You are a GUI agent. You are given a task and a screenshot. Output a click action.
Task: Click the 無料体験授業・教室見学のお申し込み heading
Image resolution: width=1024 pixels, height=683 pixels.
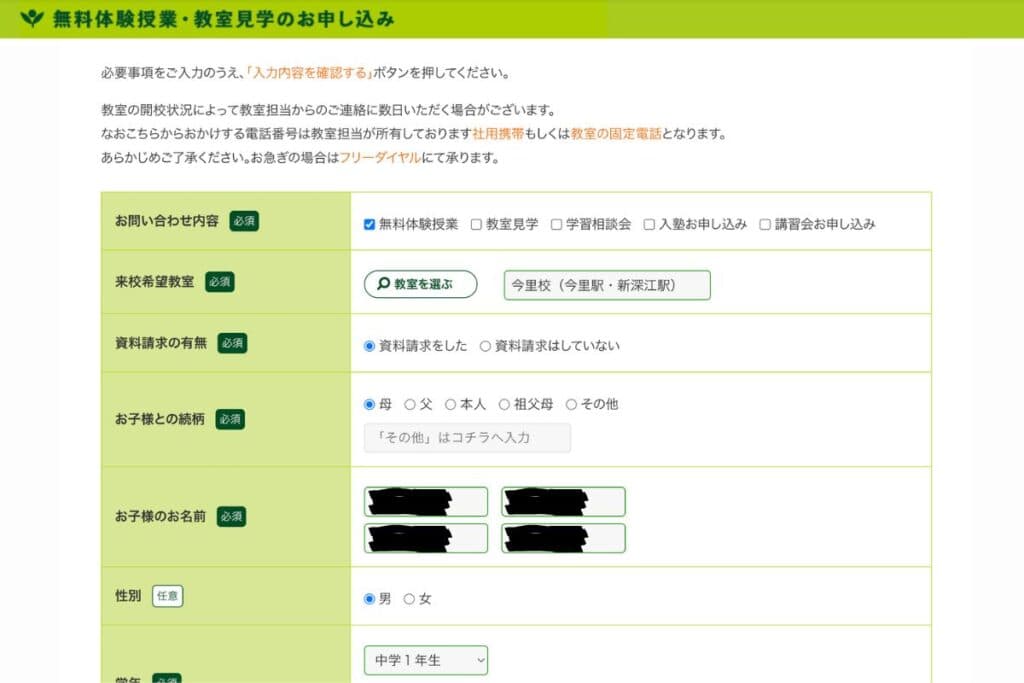point(223,19)
